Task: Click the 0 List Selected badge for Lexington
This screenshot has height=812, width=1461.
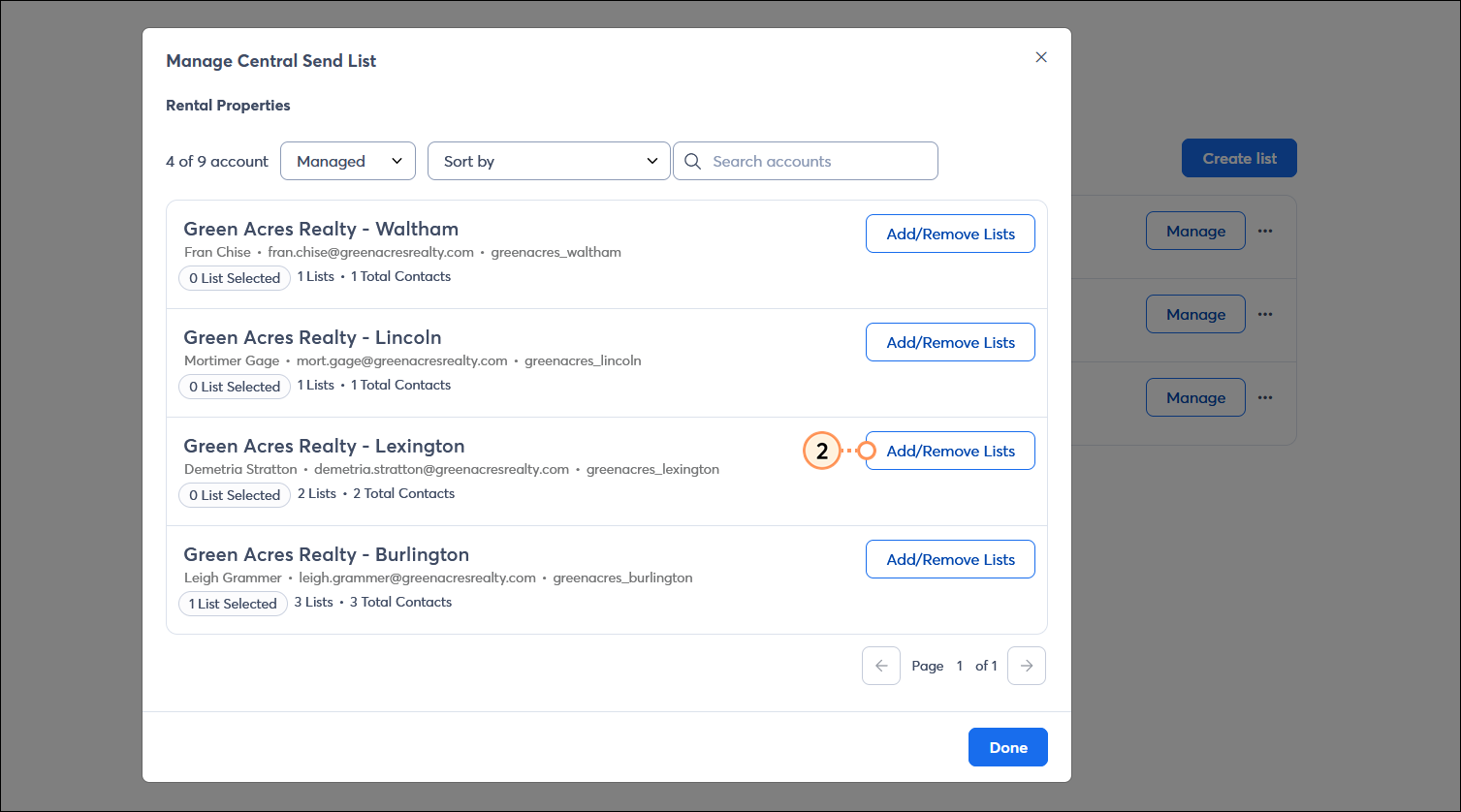Action: tap(234, 495)
